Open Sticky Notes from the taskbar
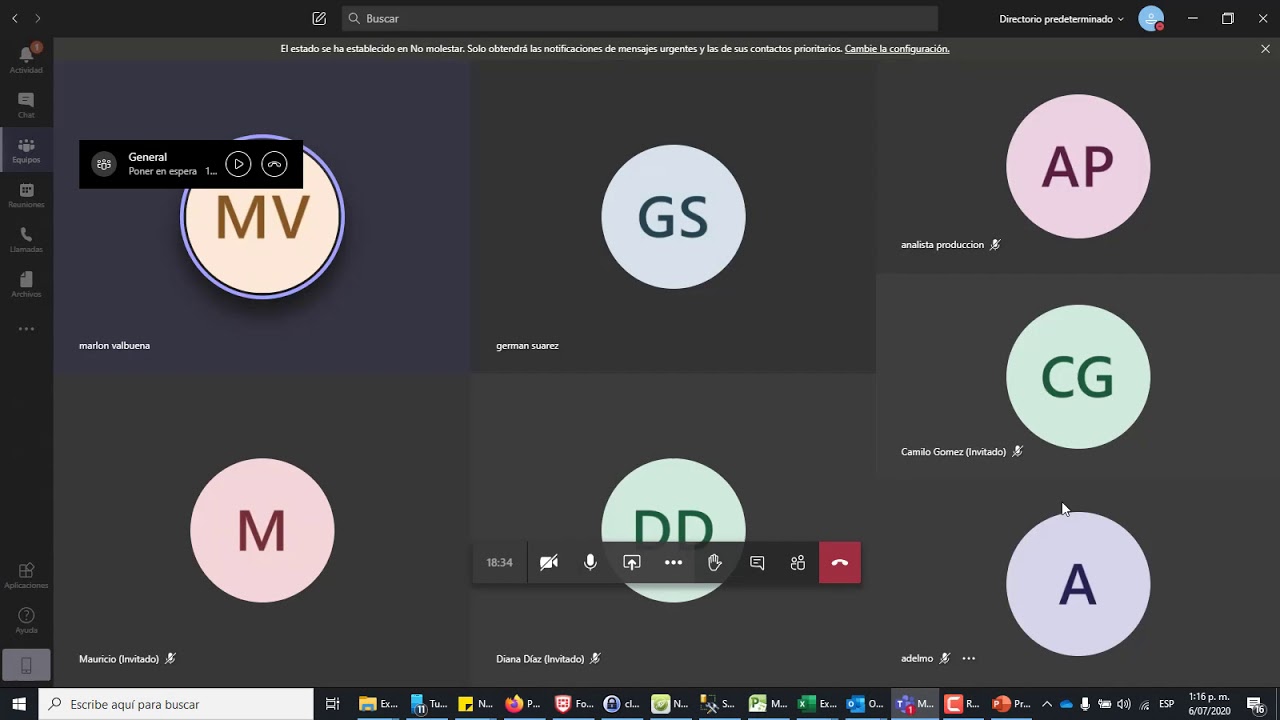This screenshot has width=1280, height=720. coord(475,704)
